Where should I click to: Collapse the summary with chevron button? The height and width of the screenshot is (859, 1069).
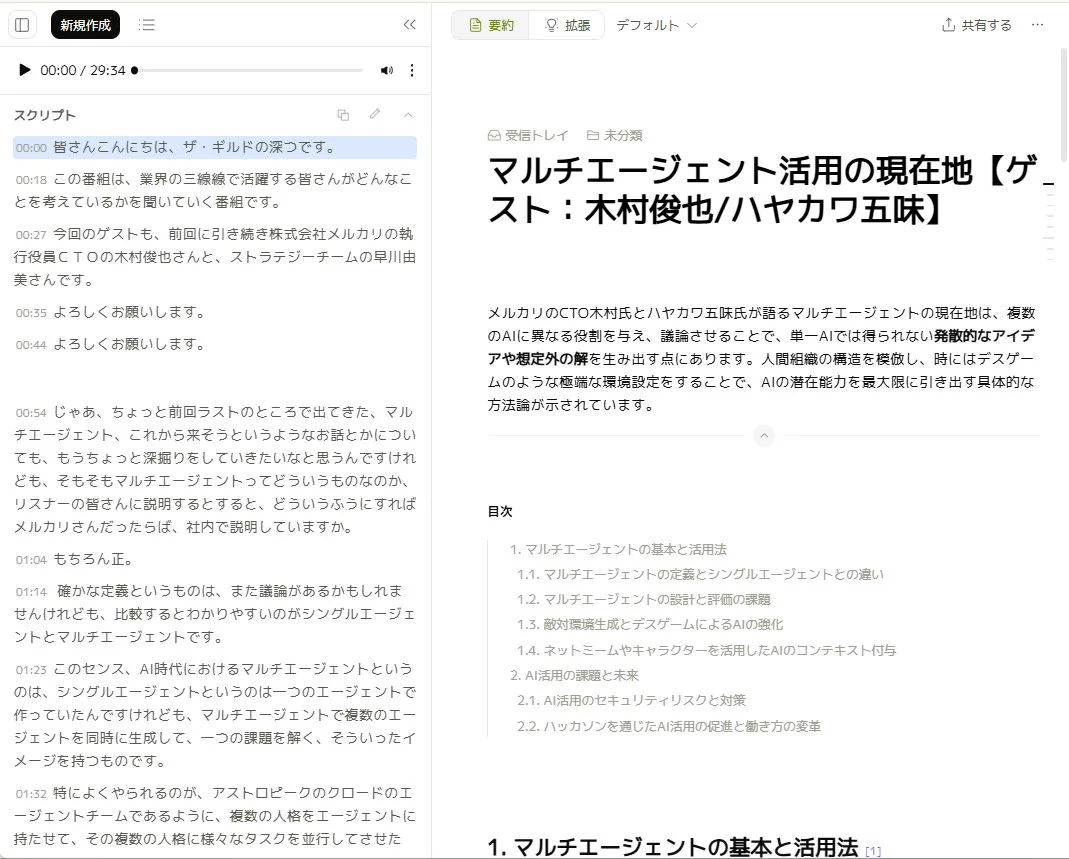(764, 436)
